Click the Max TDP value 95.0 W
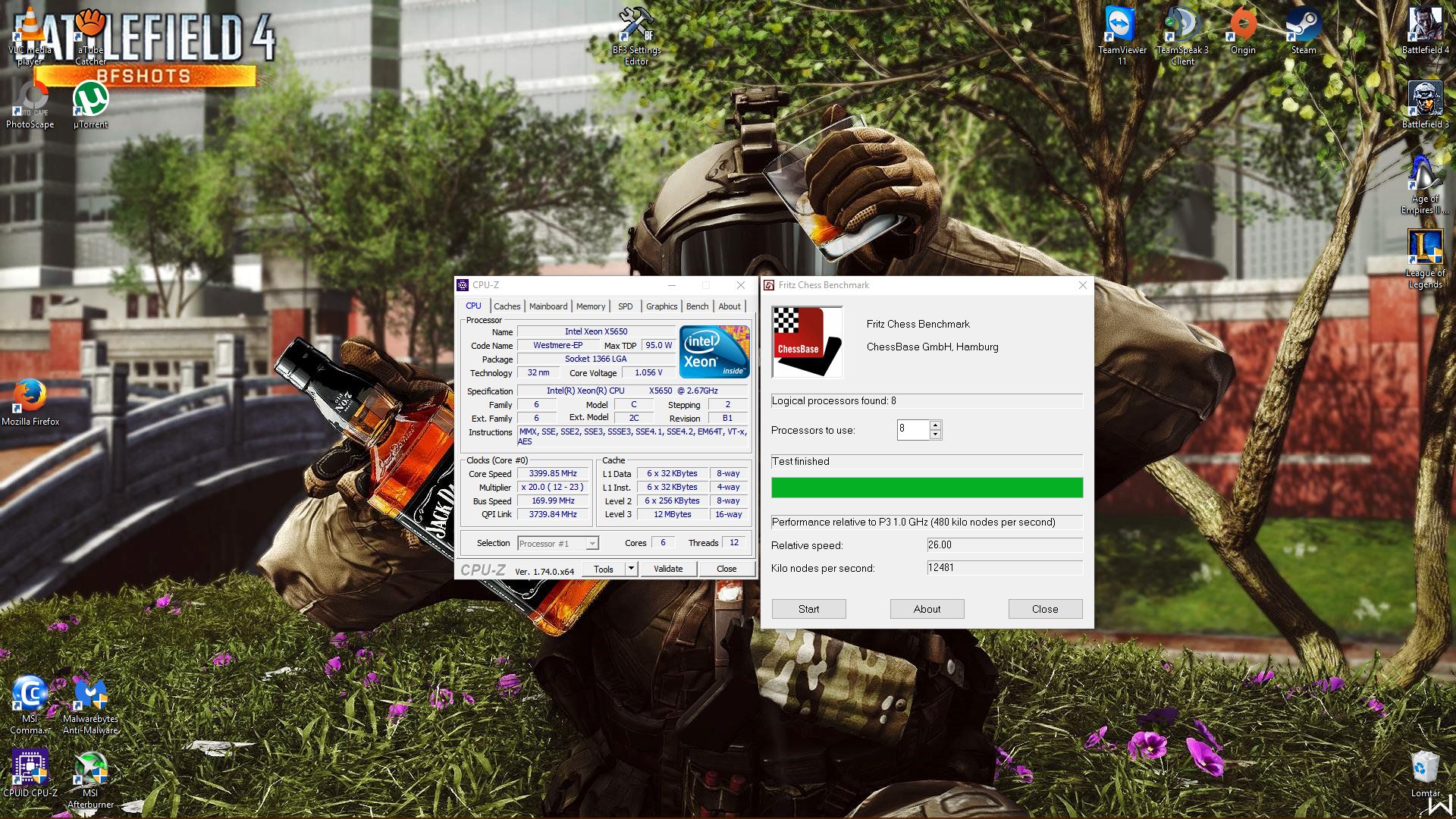 click(658, 345)
